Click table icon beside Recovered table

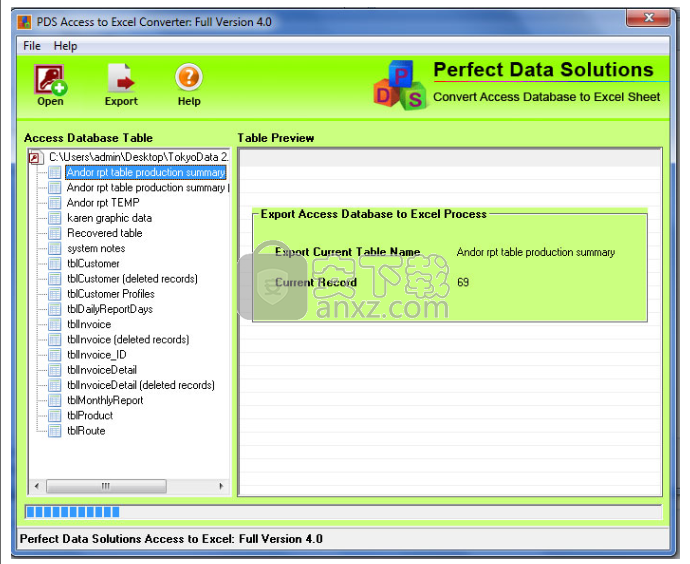click(55, 233)
